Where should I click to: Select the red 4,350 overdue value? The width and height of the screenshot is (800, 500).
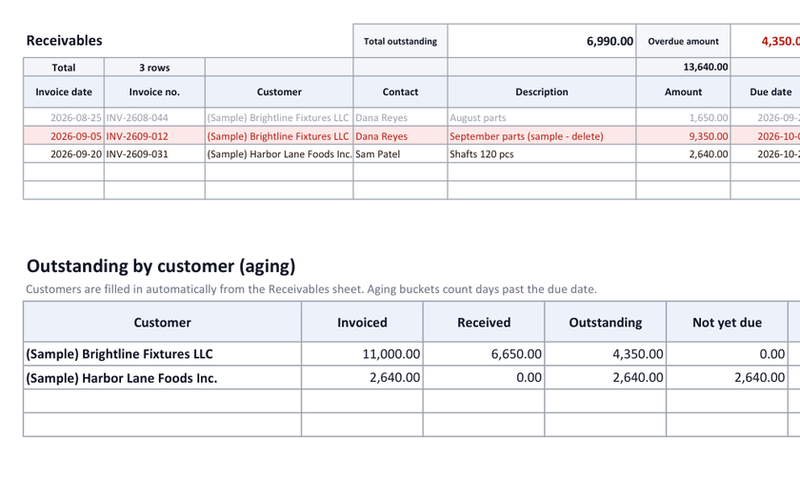(x=765, y=41)
